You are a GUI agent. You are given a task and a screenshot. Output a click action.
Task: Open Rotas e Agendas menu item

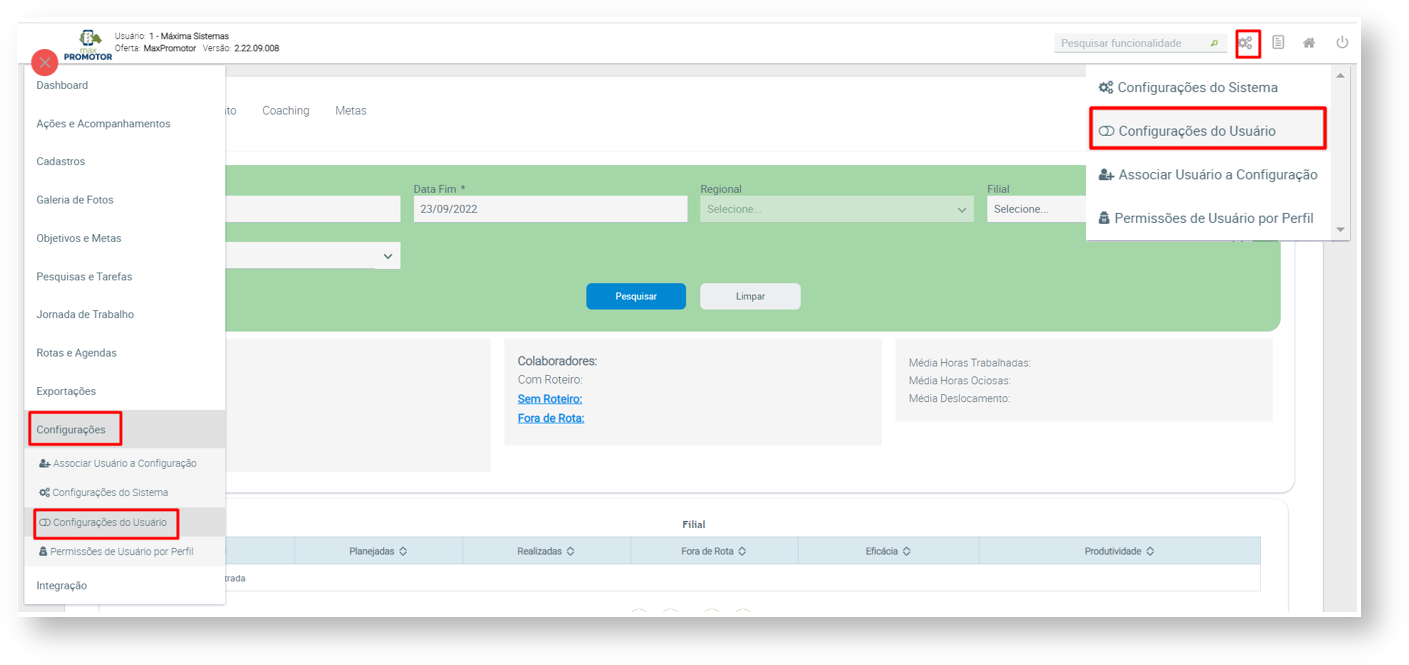tap(125, 353)
